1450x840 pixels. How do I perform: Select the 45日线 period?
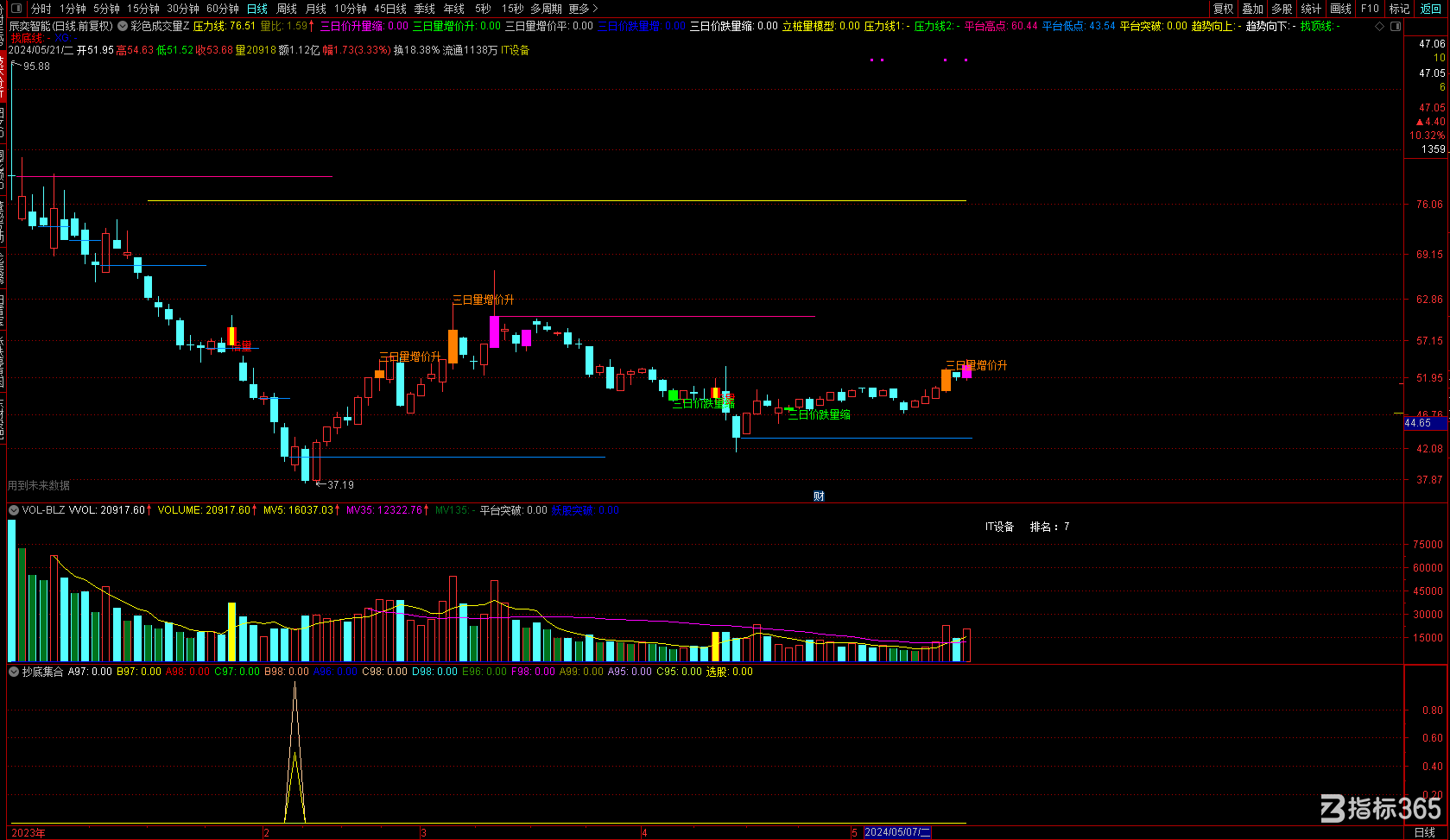(x=390, y=9)
